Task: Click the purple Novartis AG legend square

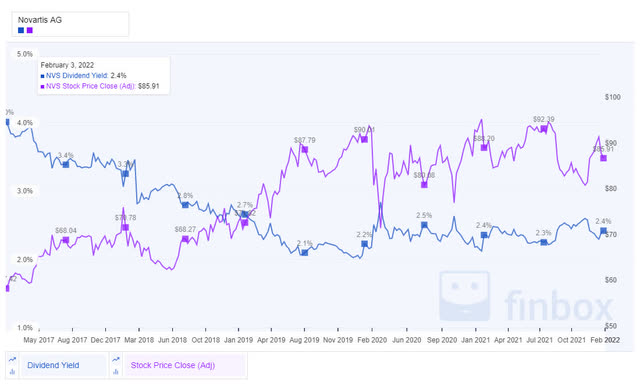Action: pyautogui.click(x=30, y=30)
